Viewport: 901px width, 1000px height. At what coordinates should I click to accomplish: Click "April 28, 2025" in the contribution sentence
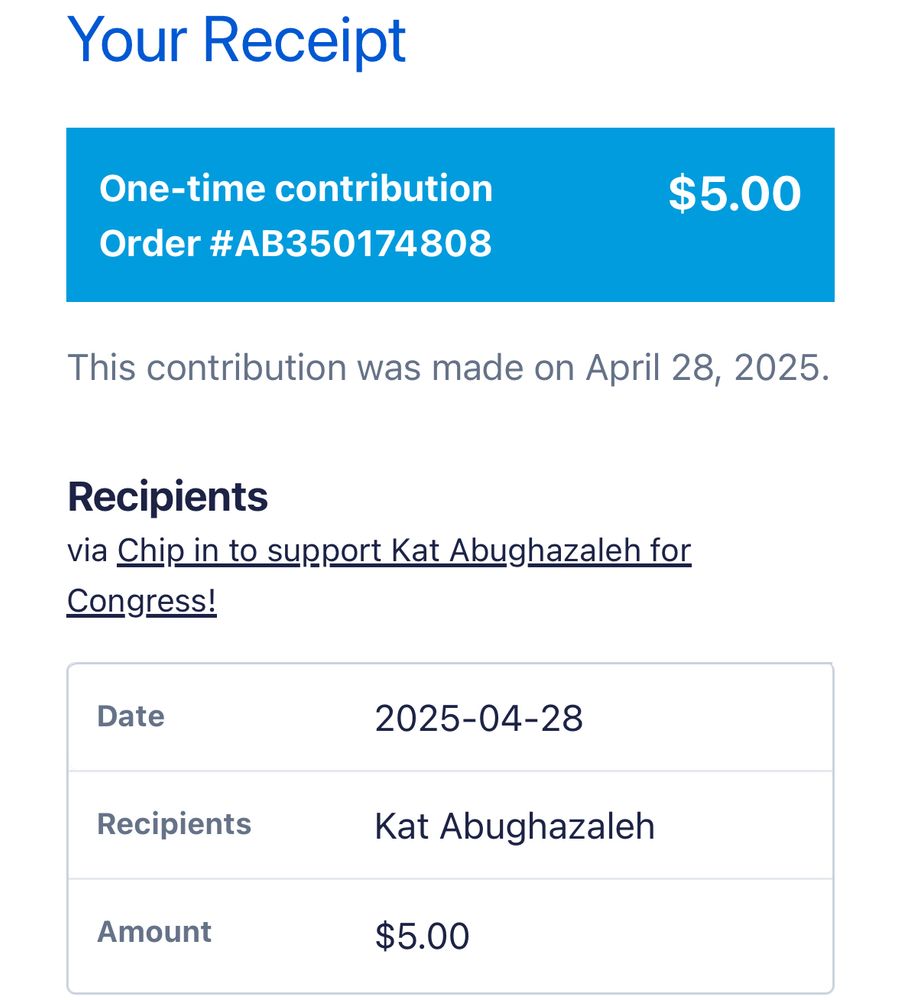pos(707,368)
